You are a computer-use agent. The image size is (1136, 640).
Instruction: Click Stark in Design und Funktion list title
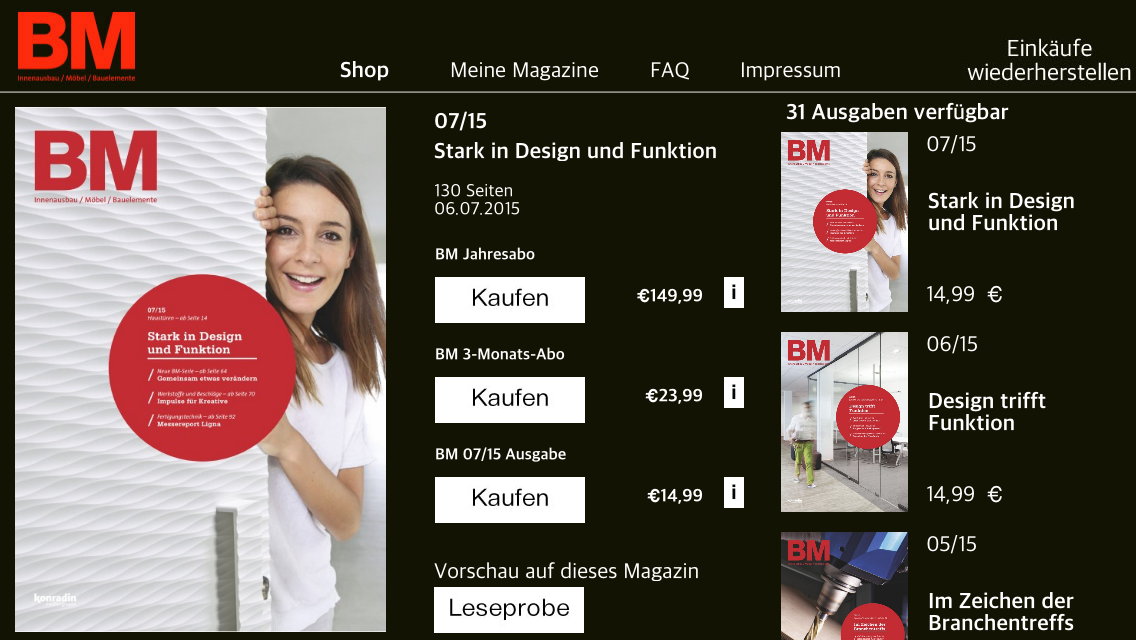[x=1001, y=212]
